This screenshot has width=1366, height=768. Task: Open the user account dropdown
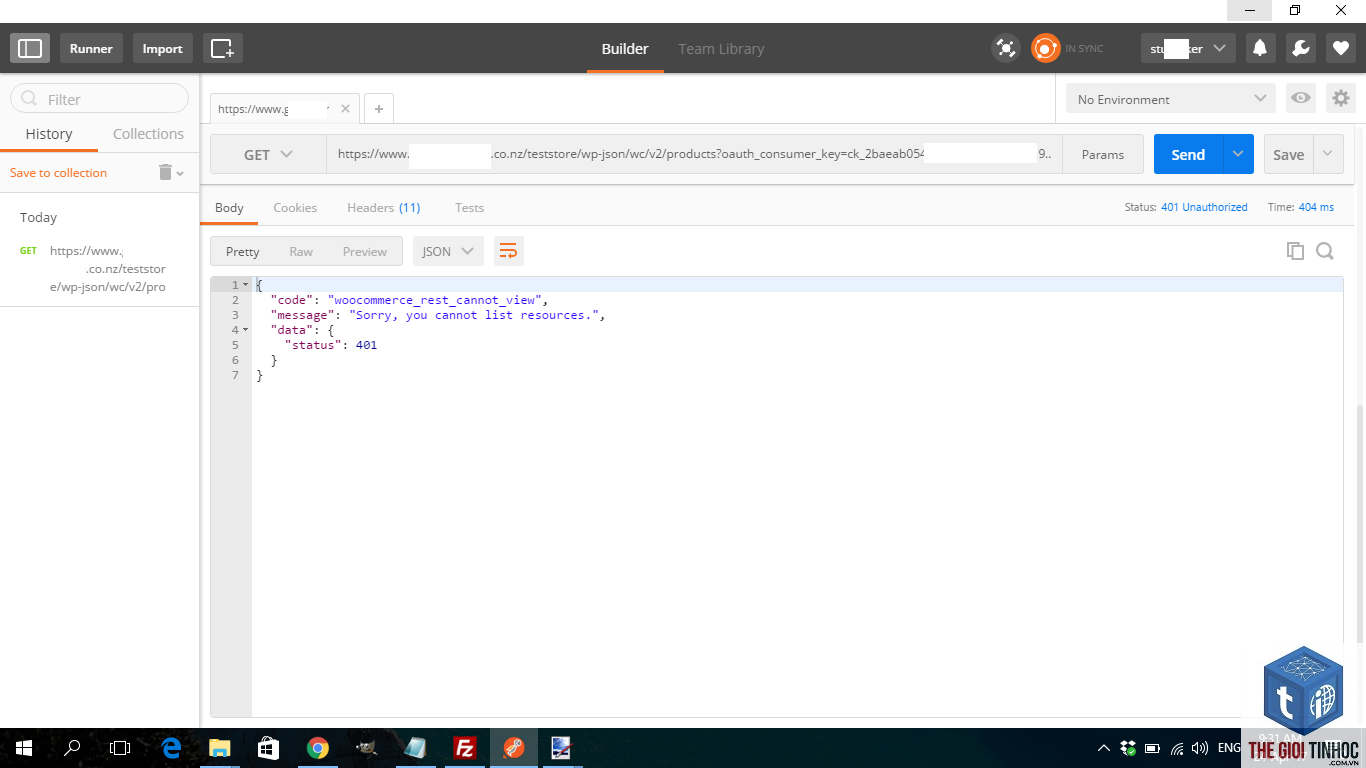point(1188,48)
